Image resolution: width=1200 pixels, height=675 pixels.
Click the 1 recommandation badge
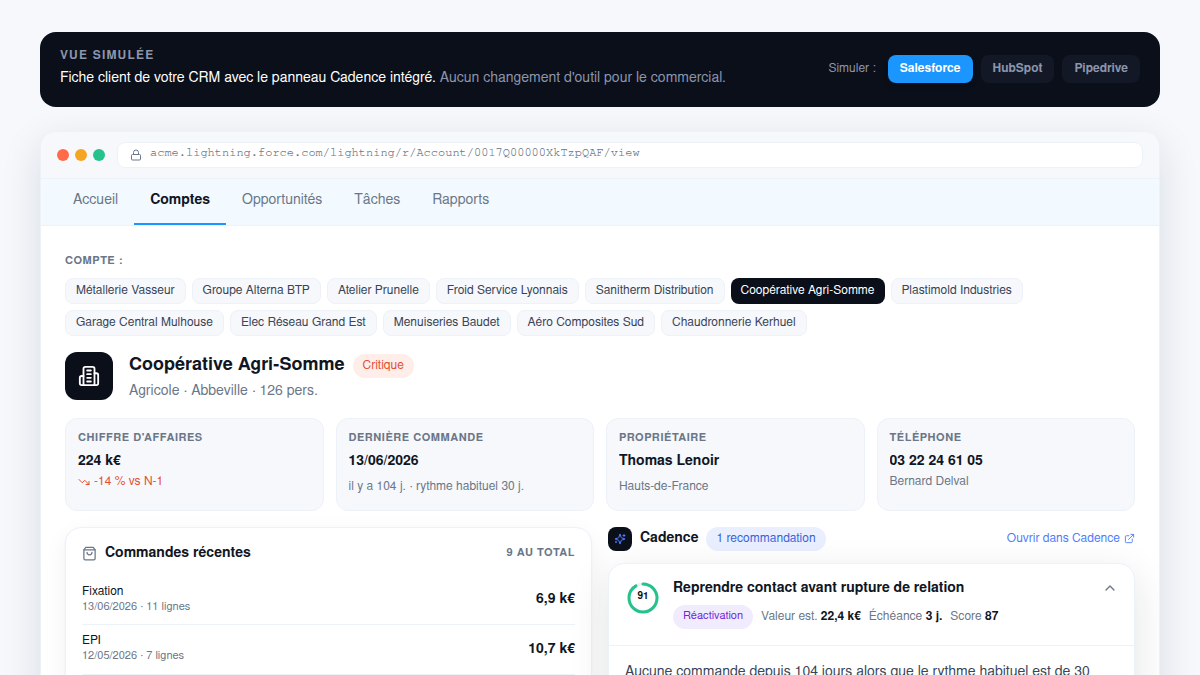[x=766, y=538]
